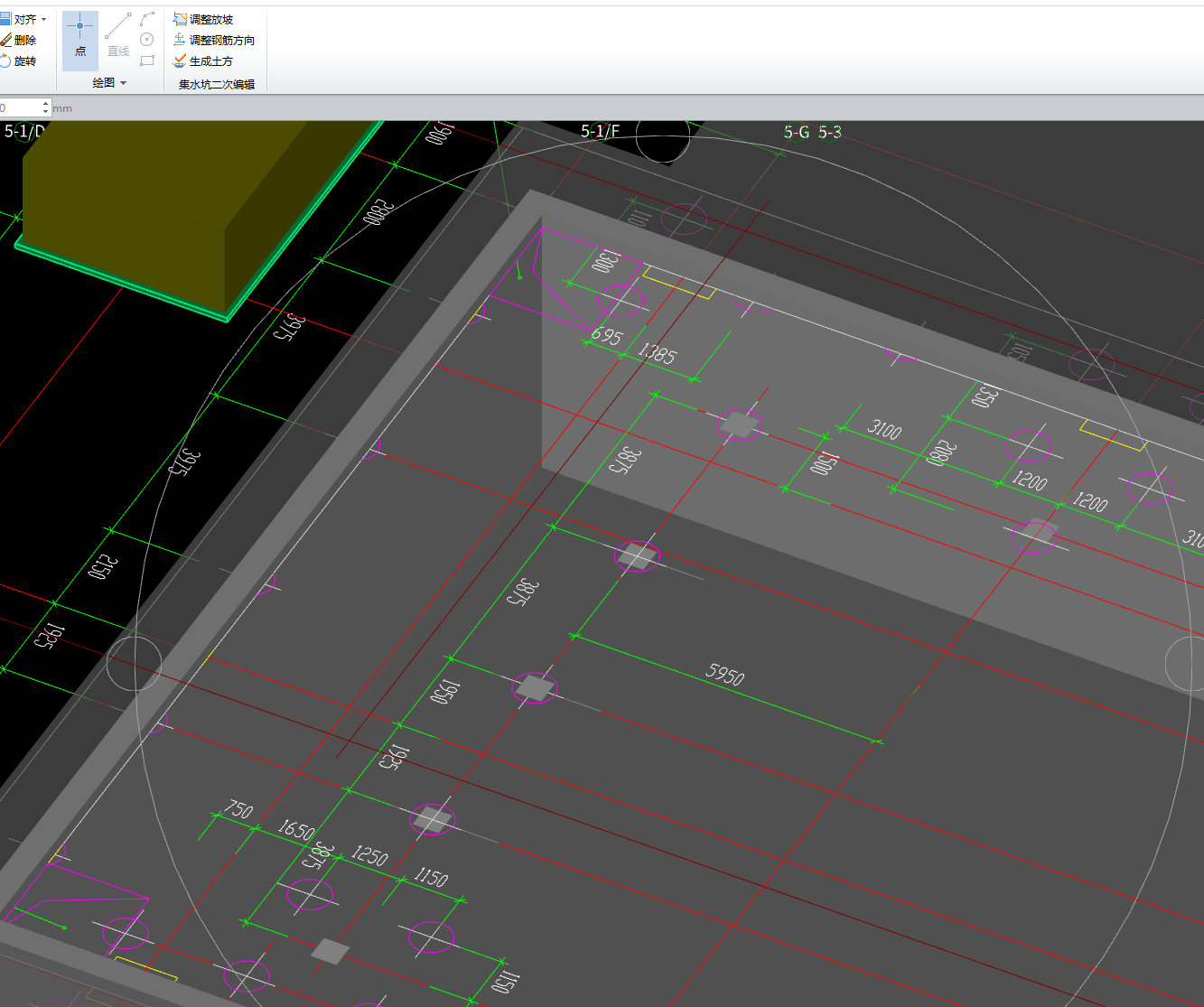Viewport: 1204px width, 1007px height.
Task: Click the 2150 dimension text
Action: (x=103, y=569)
